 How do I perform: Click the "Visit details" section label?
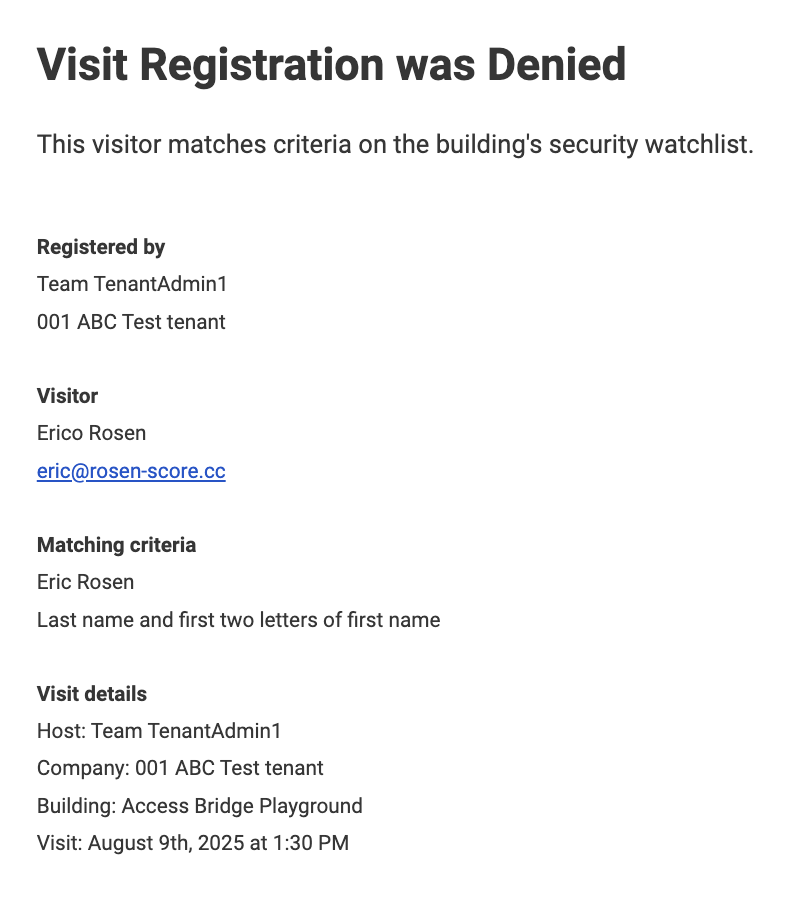pos(92,694)
